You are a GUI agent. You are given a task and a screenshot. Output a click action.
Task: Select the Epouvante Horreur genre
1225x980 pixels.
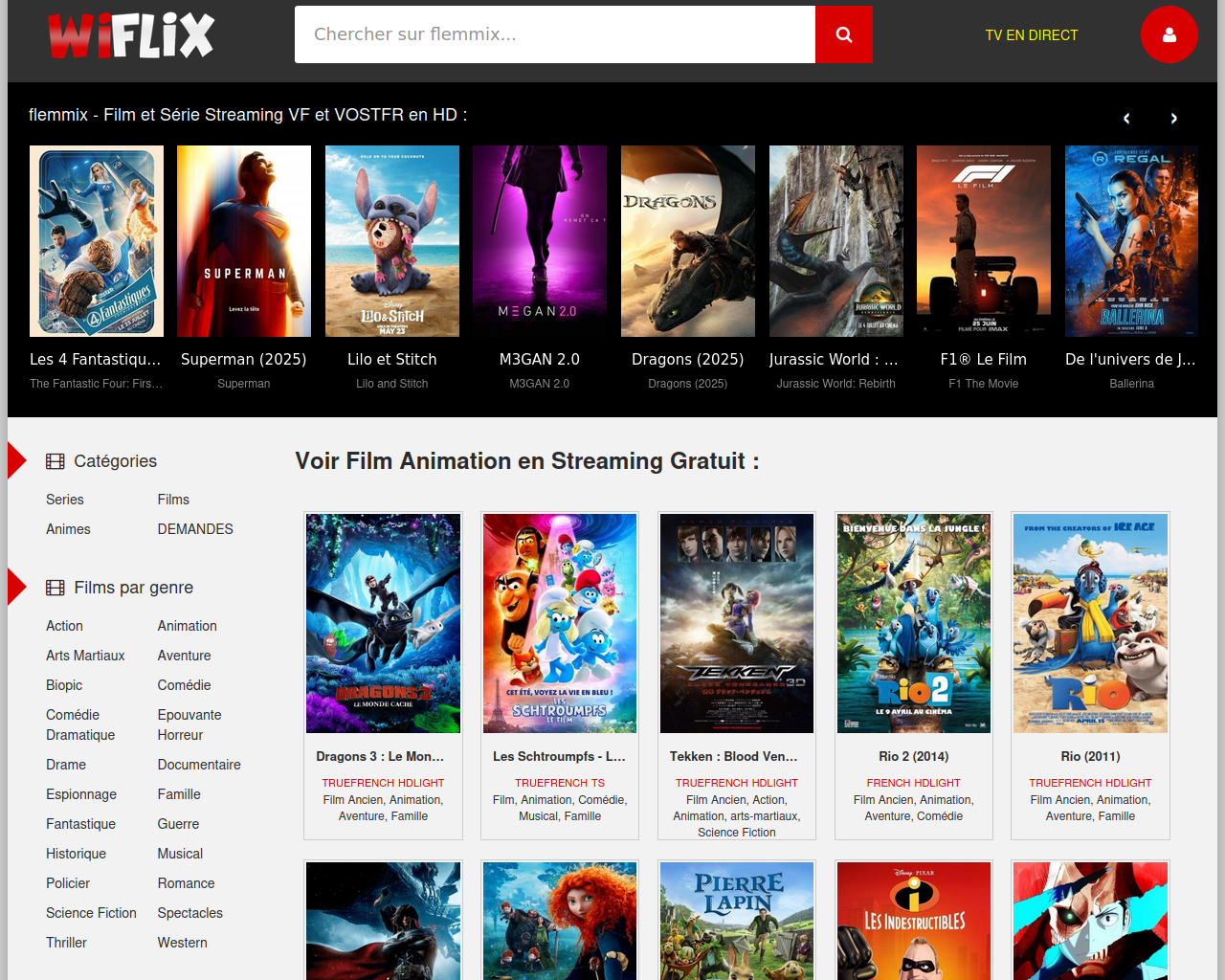(189, 724)
